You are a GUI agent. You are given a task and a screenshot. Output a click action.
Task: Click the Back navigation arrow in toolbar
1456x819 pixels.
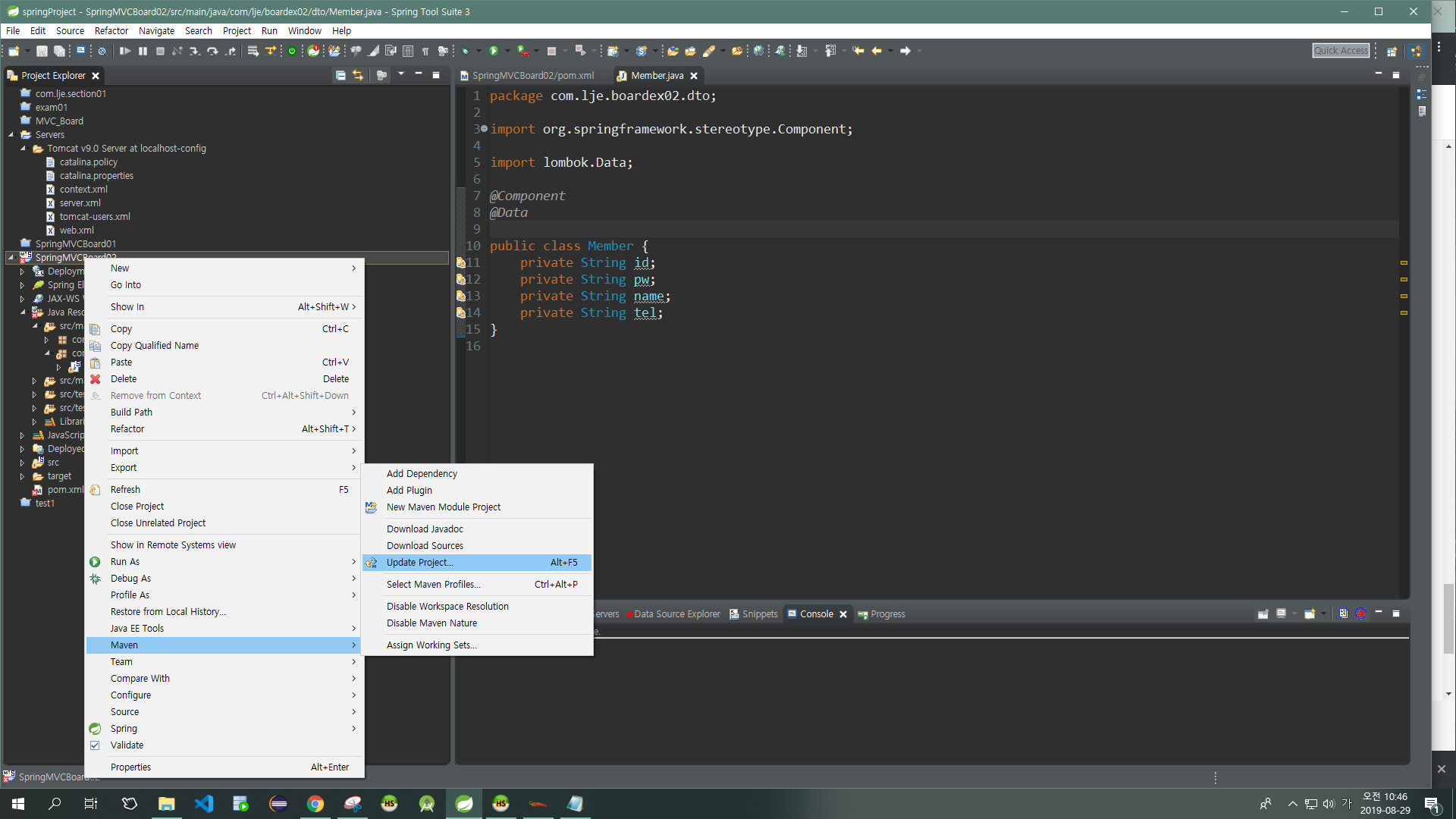point(877,51)
